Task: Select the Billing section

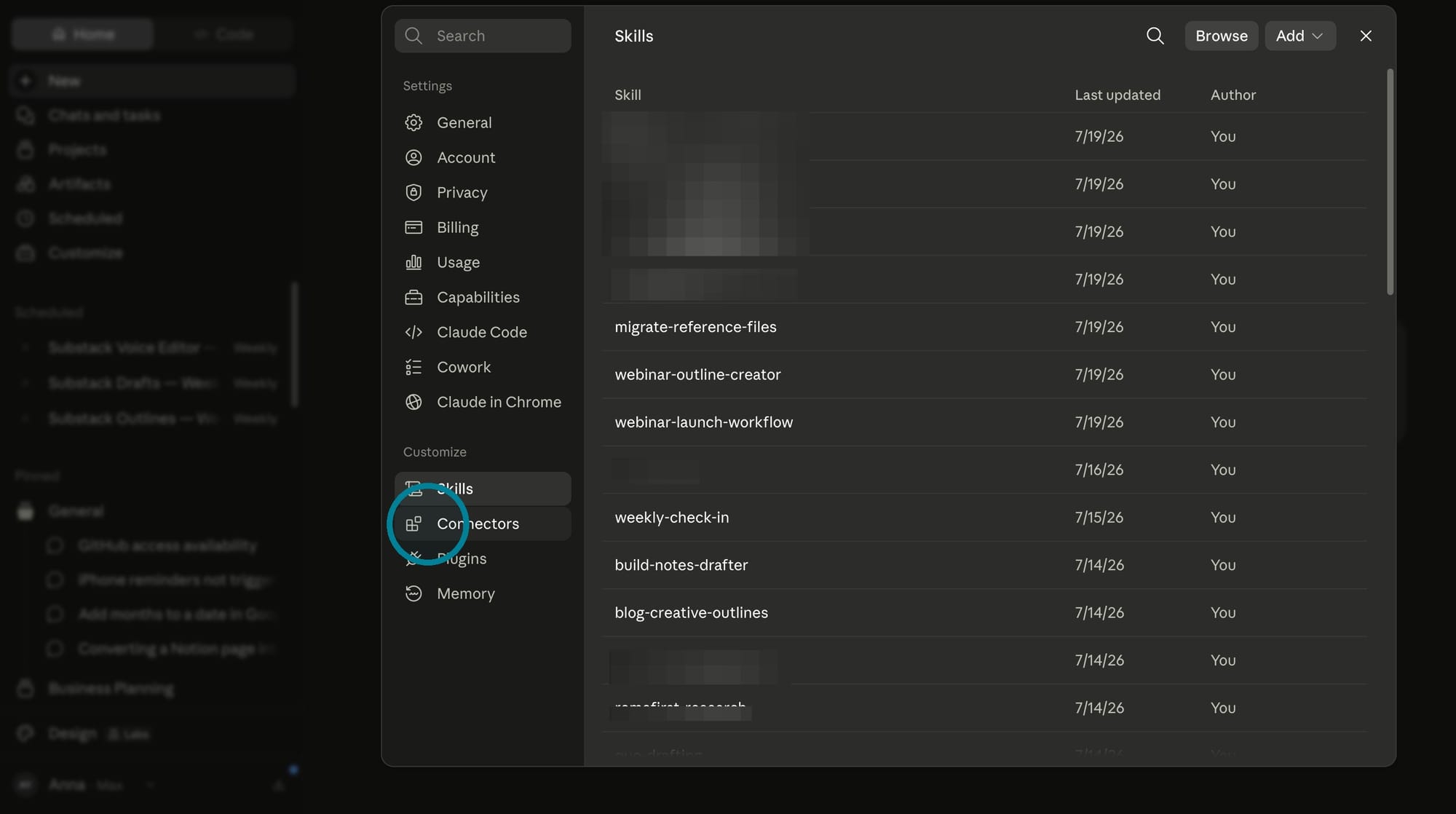Action: coord(483,227)
